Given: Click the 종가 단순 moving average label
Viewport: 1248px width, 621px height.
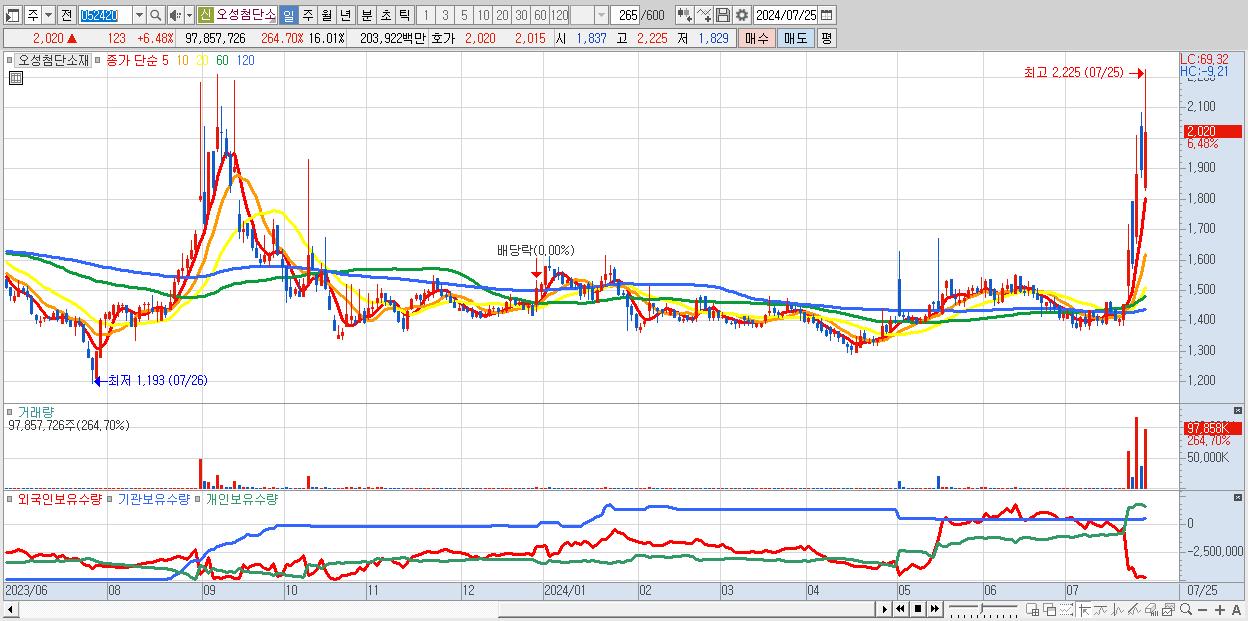Looking at the screenshot, I should (x=130, y=60).
